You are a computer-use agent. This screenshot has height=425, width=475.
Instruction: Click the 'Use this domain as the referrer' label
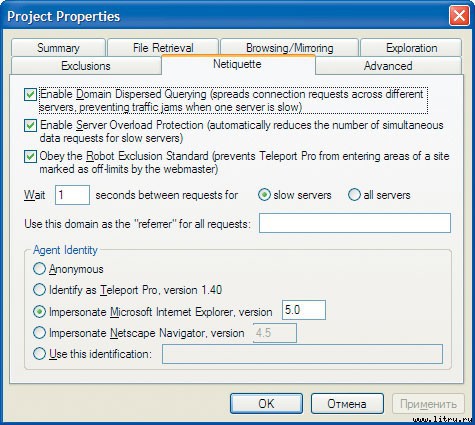point(137,224)
